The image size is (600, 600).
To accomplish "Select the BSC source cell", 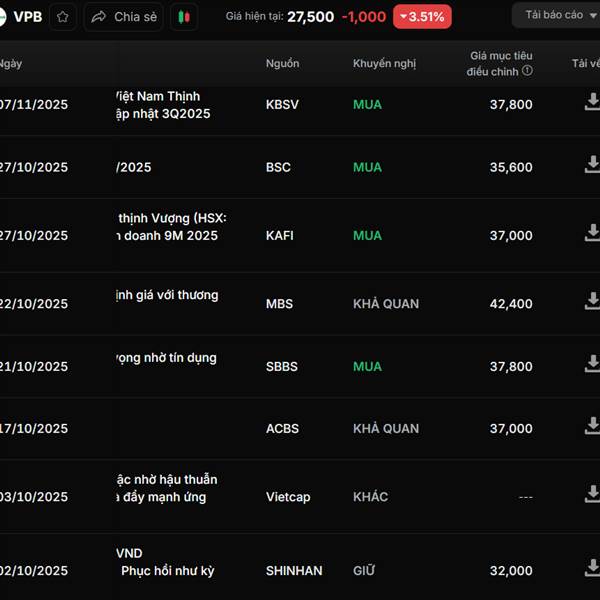I will point(278,167).
